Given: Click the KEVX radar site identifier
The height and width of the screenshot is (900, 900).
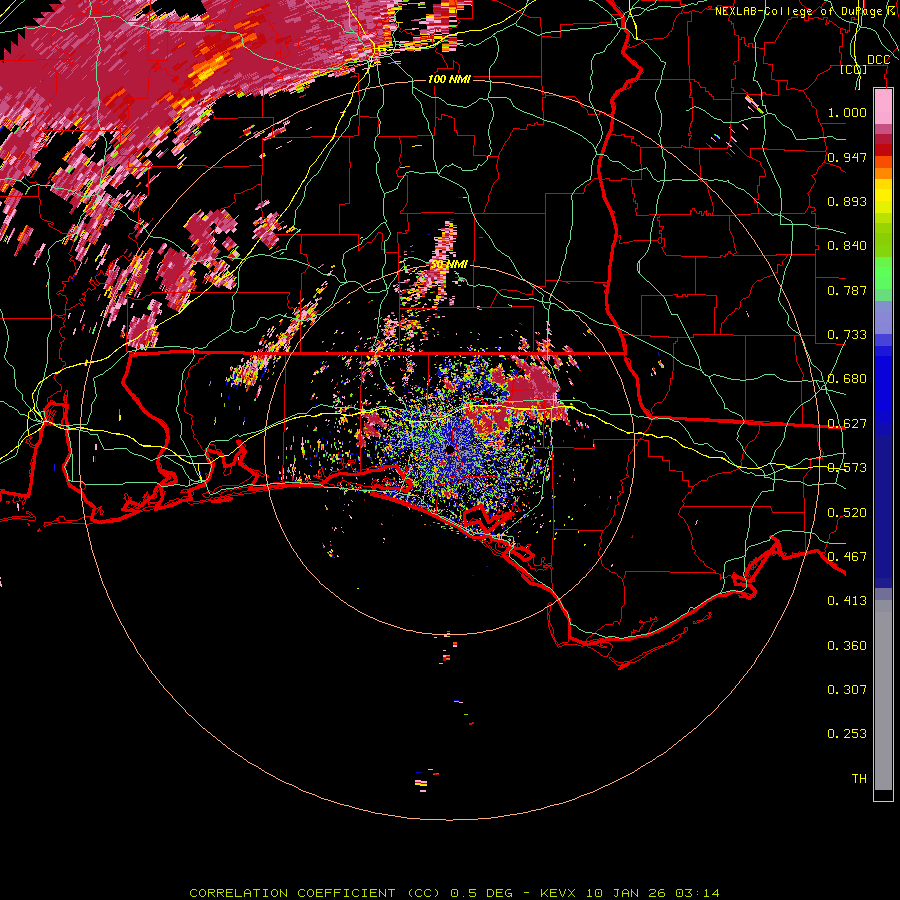Looking at the screenshot, I should (560, 893).
